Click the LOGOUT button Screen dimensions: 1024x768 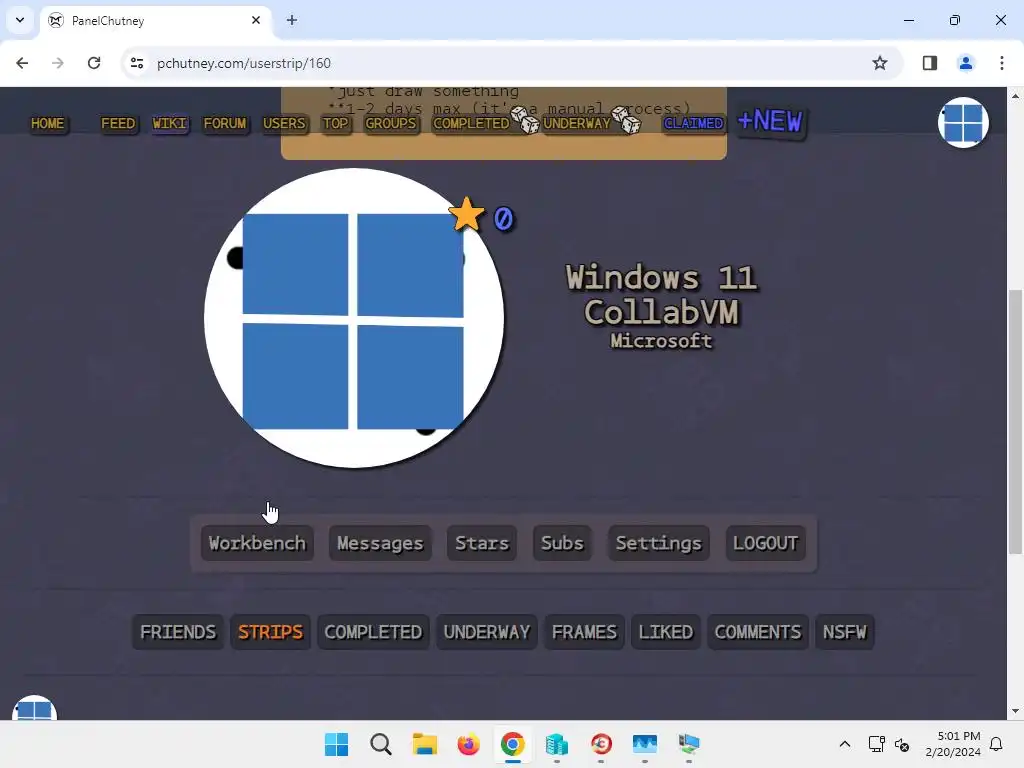(x=765, y=543)
